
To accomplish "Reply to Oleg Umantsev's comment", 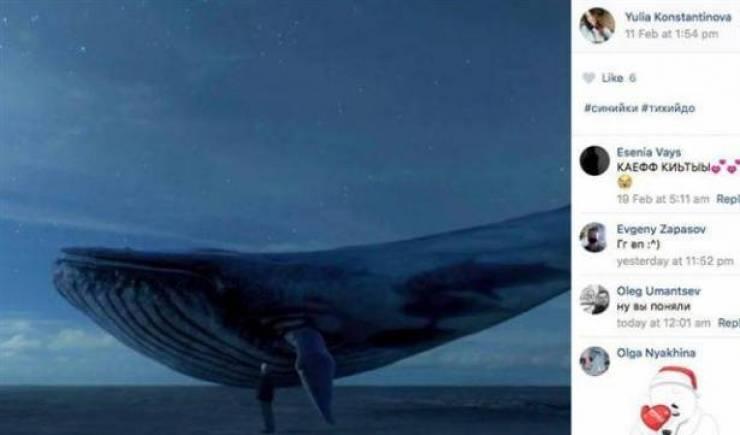I will [729, 323].
